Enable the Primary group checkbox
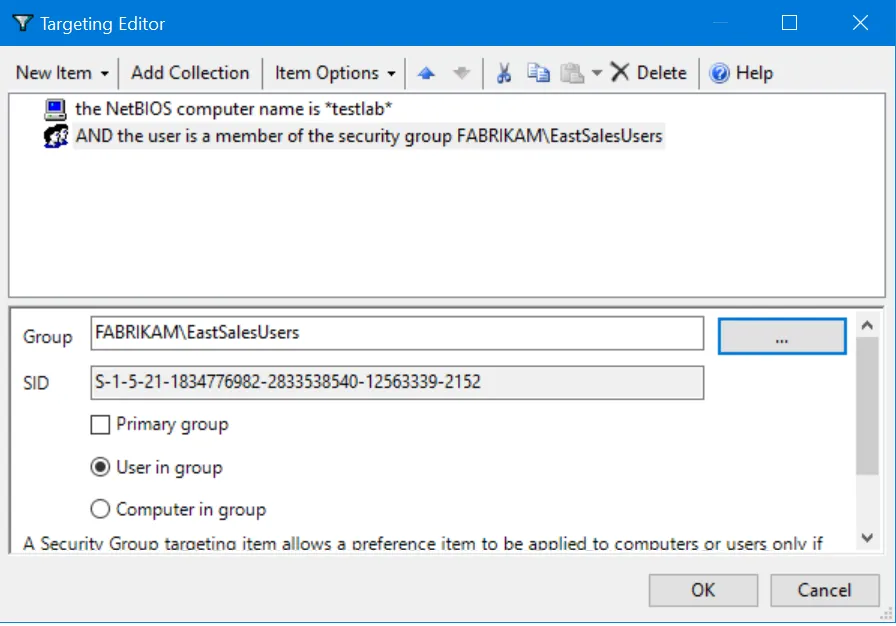The image size is (896, 626). point(100,424)
